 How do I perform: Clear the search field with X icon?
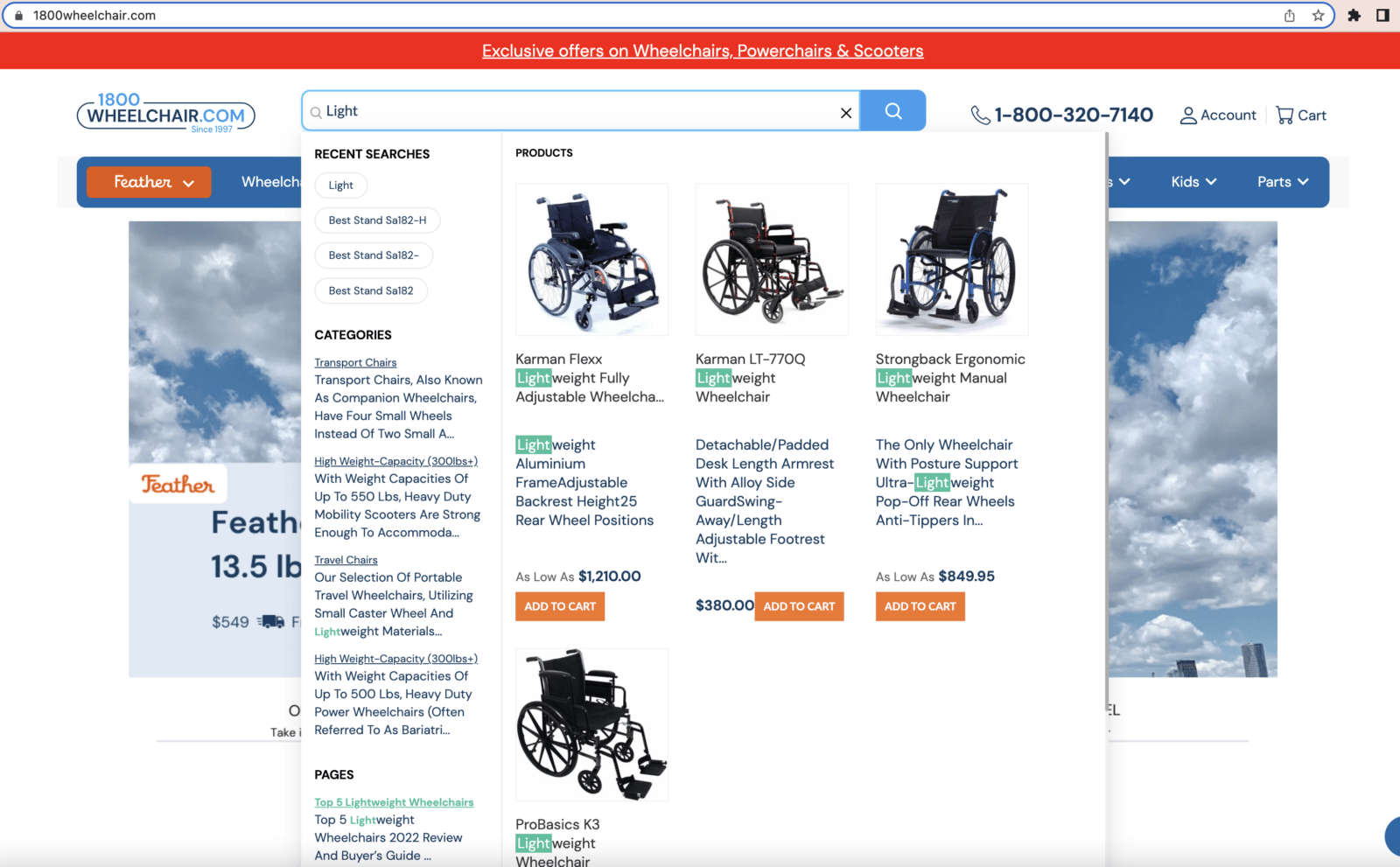(x=846, y=113)
